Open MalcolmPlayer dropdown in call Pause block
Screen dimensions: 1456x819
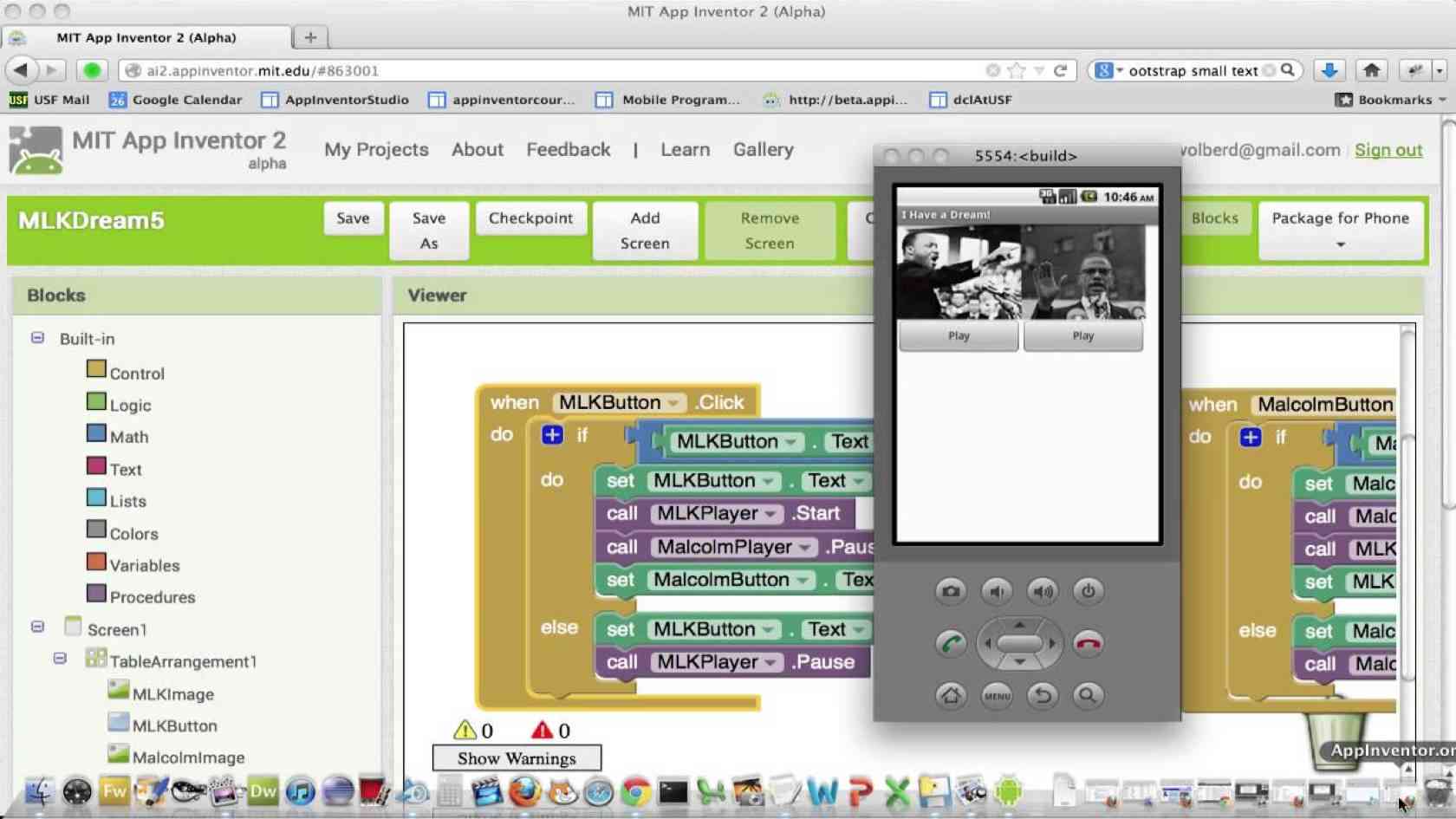tap(805, 547)
